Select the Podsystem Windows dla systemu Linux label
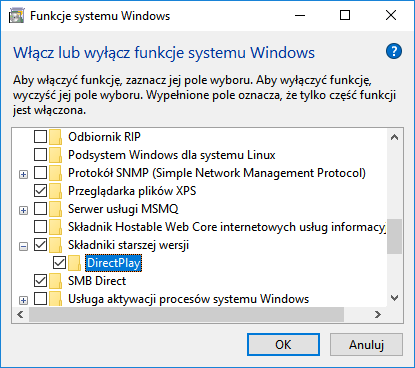This screenshot has height=368, width=415. 172,155
